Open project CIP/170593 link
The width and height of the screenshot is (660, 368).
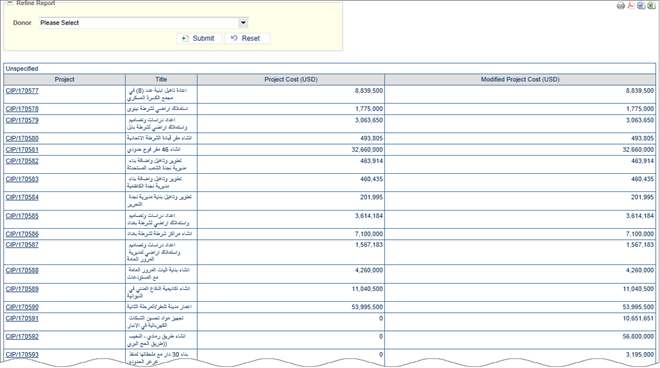pyautogui.click(x=22, y=355)
